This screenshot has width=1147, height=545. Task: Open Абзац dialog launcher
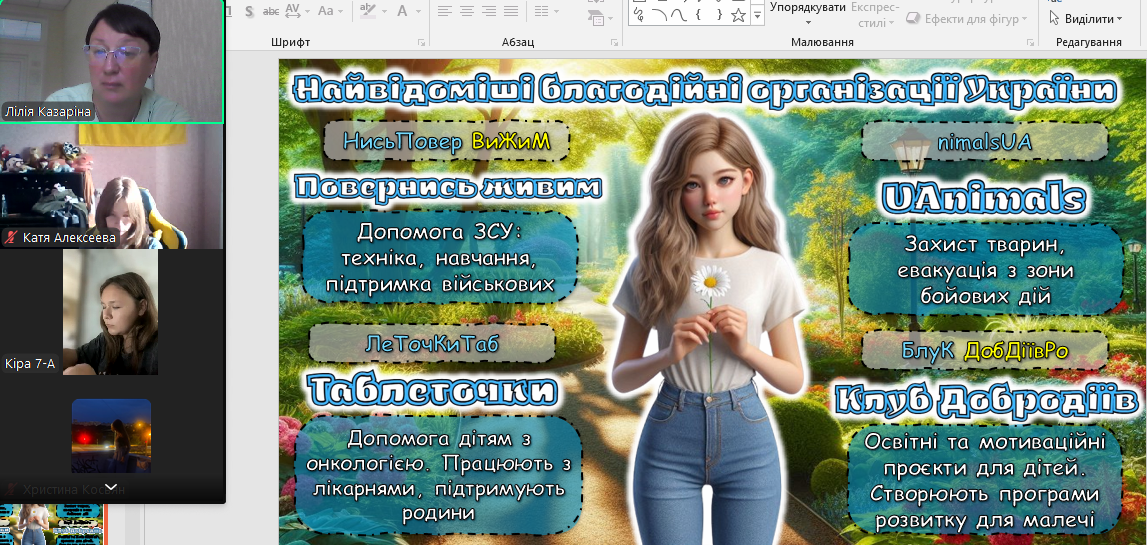614,43
